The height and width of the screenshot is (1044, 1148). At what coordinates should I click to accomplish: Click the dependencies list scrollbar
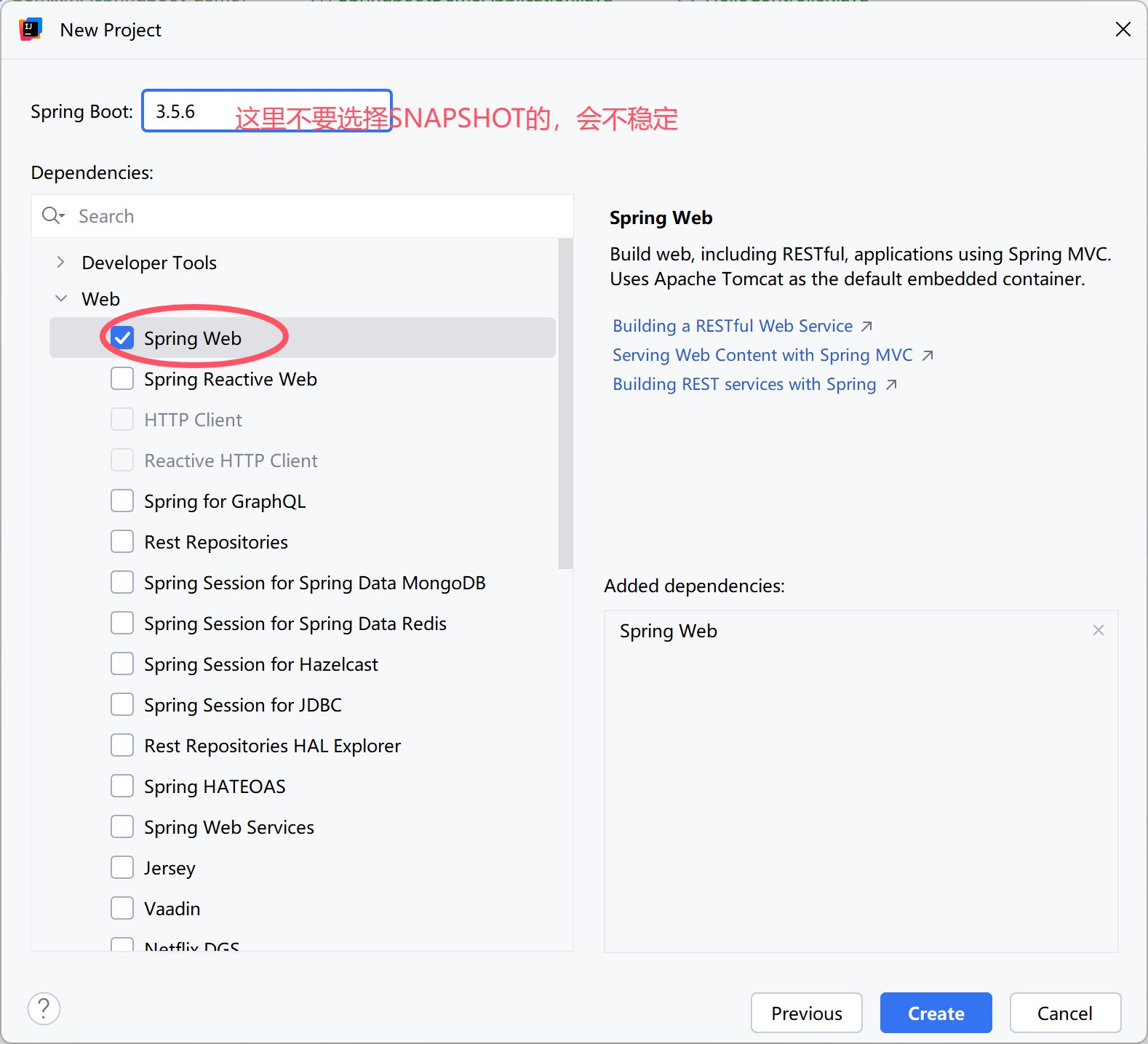pos(565,404)
